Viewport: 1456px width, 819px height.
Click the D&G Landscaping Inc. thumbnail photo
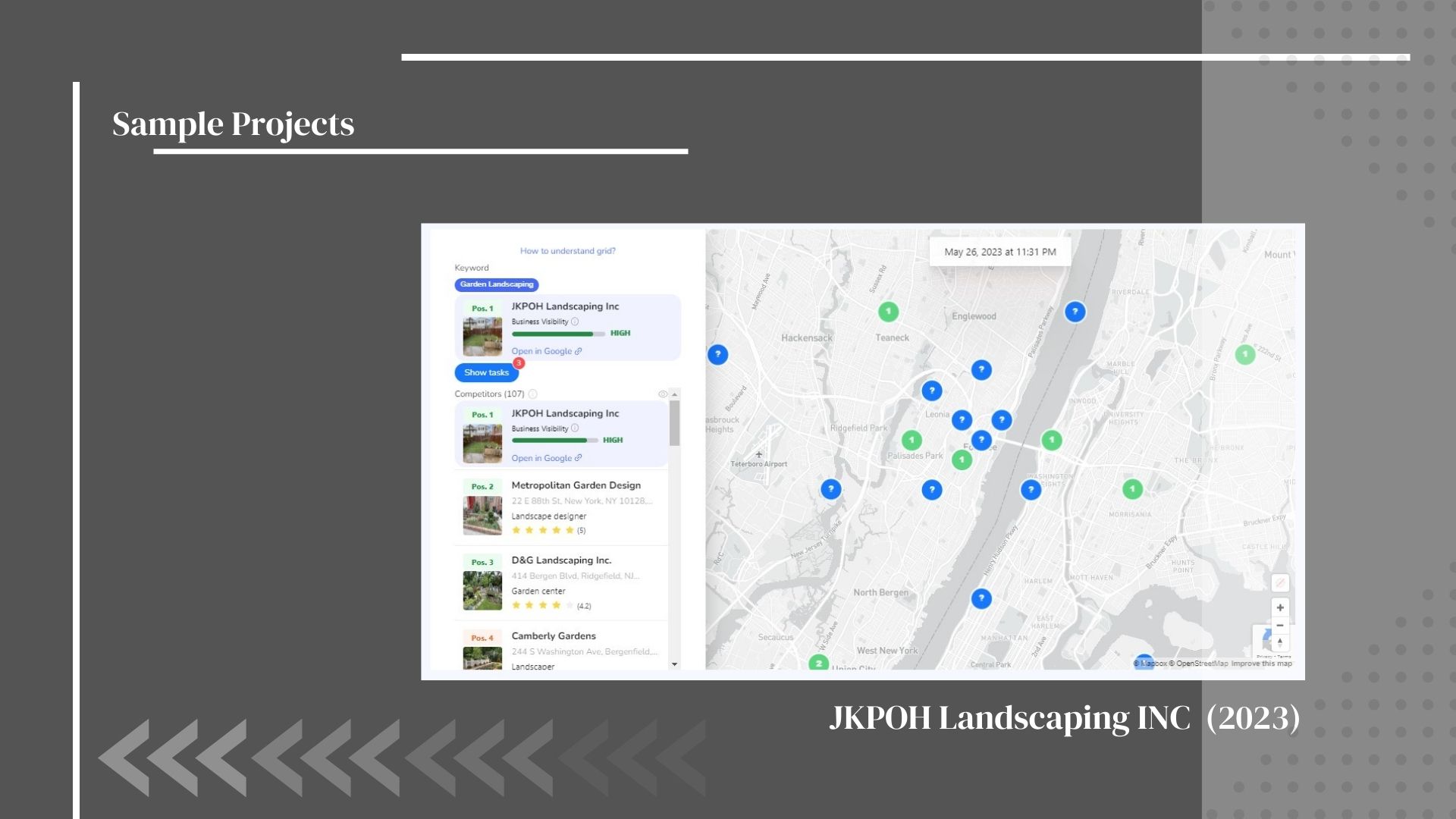pos(482,591)
